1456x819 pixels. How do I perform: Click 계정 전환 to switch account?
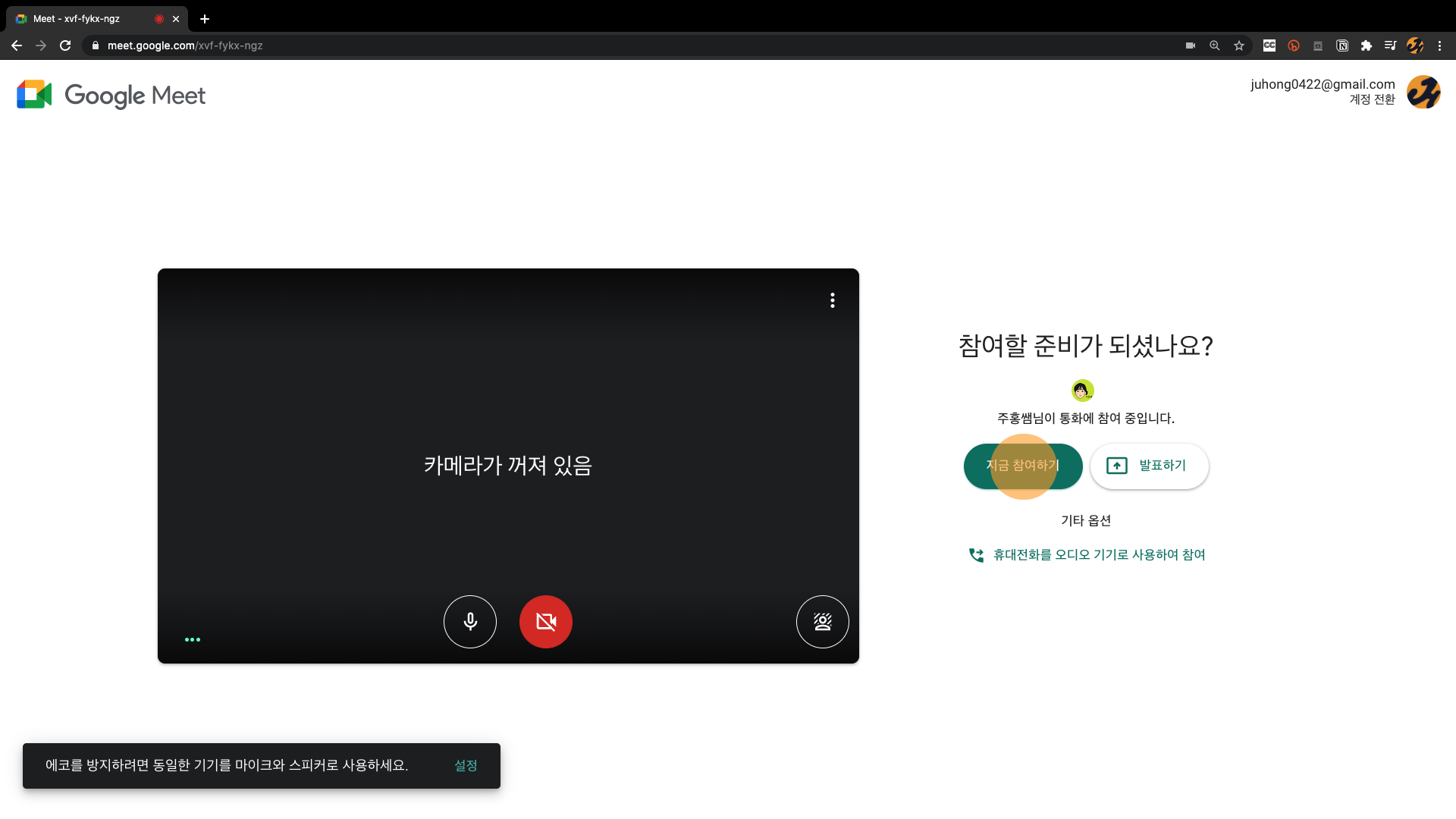(1372, 99)
